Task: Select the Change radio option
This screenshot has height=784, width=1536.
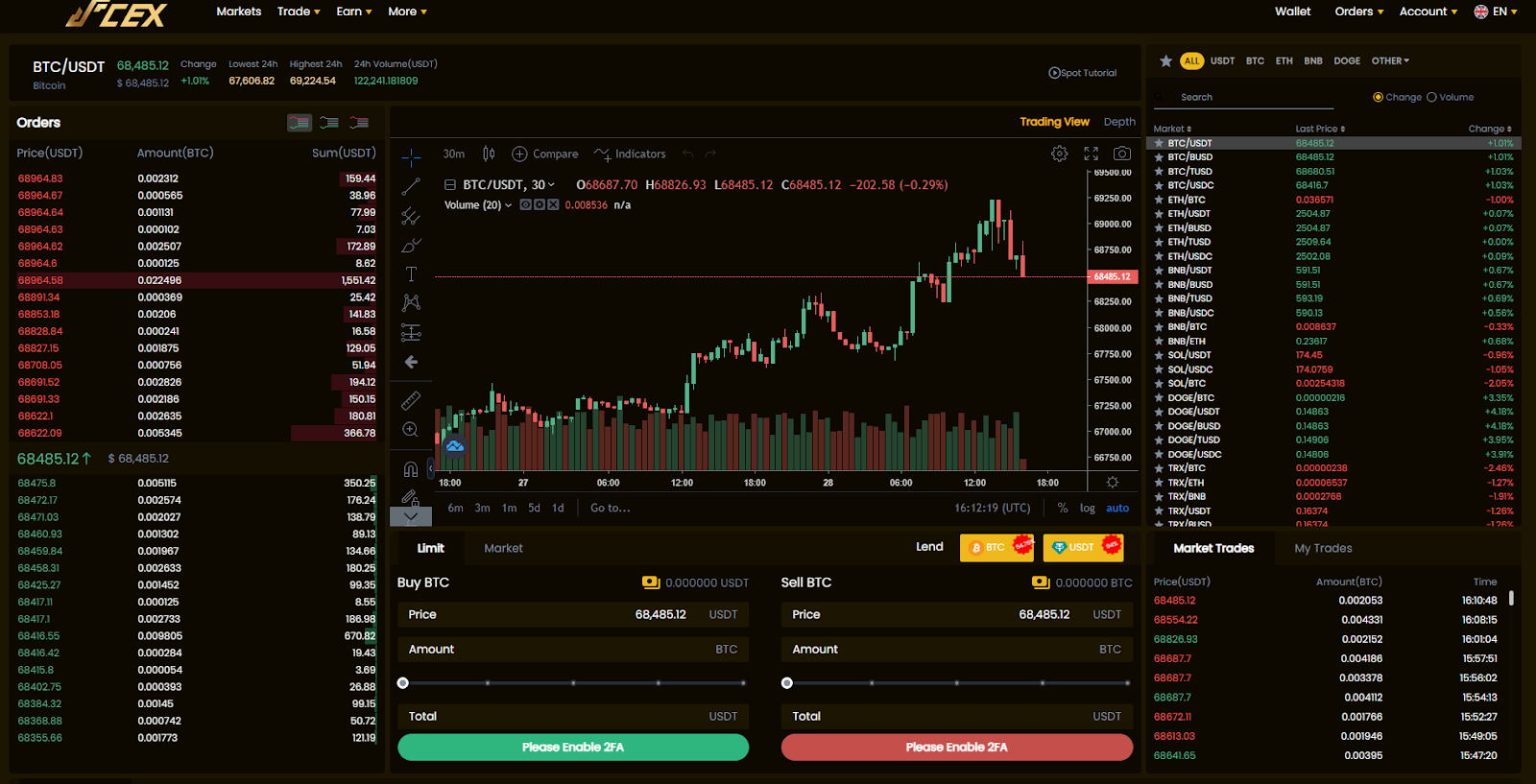Action: pos(1379,97)
